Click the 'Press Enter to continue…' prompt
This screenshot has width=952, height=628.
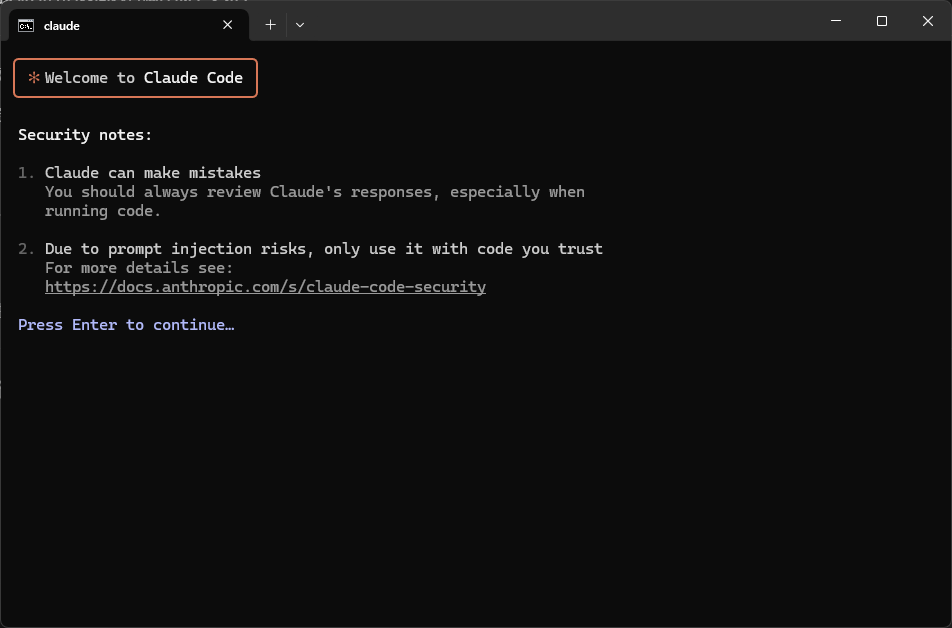[126, 325]
